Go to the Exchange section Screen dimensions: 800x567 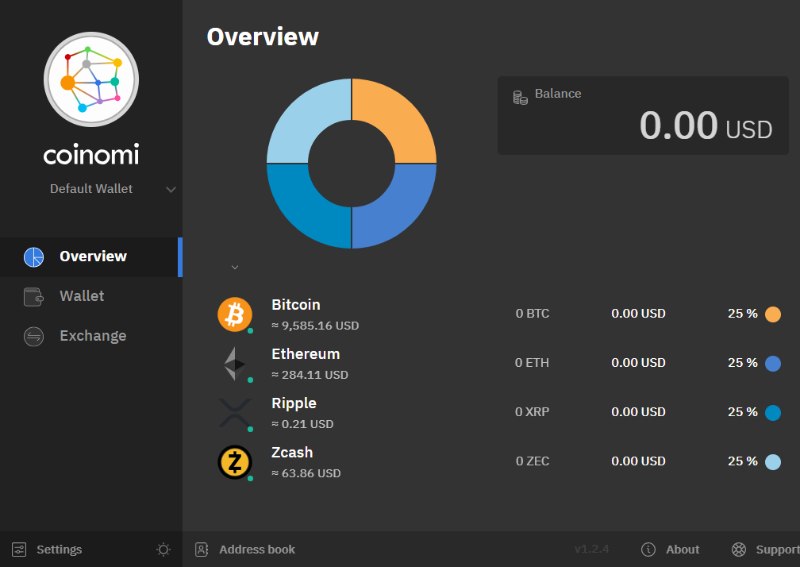coord(93,336)
